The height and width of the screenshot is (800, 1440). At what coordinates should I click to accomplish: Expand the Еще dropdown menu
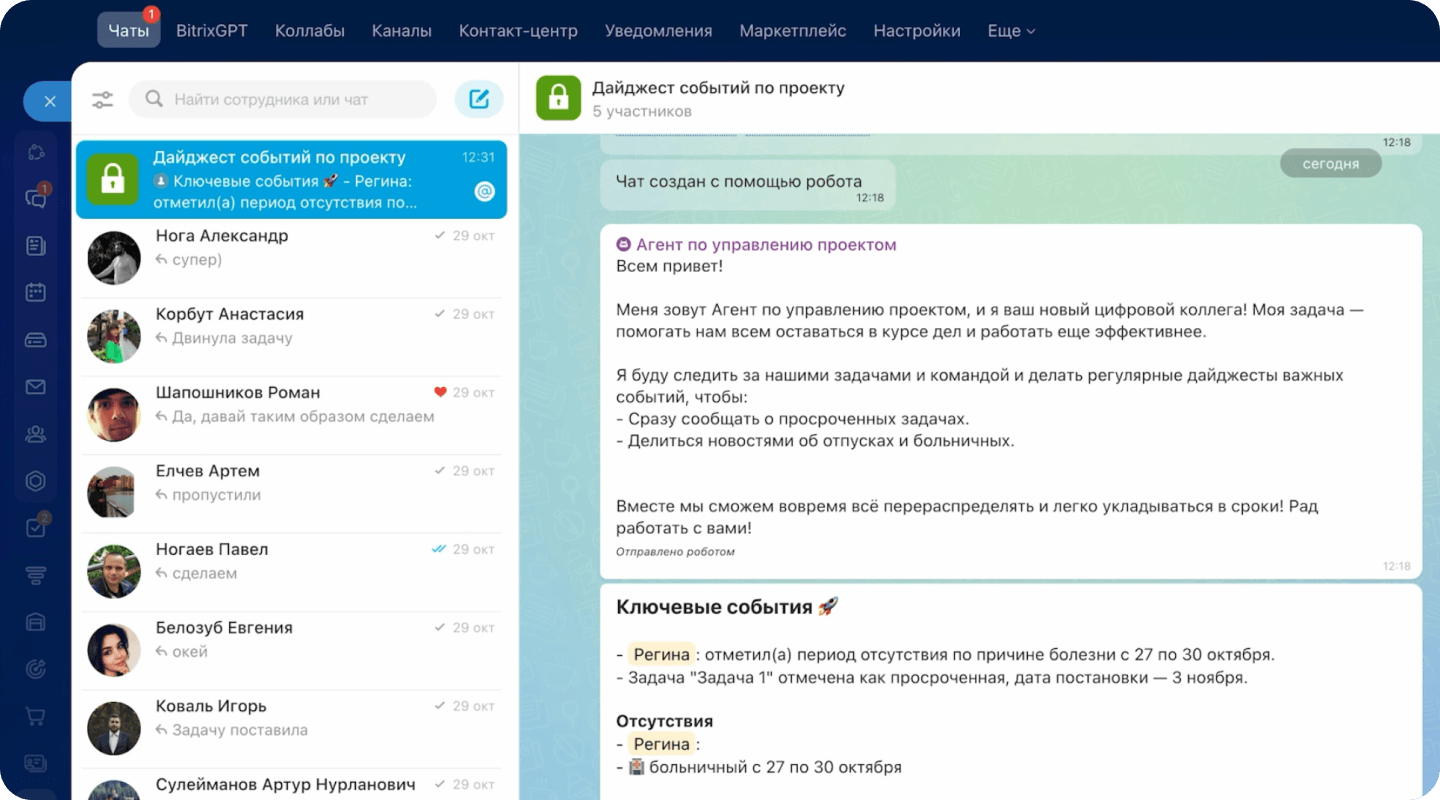pyautogui.click(x=1010, y=31)
